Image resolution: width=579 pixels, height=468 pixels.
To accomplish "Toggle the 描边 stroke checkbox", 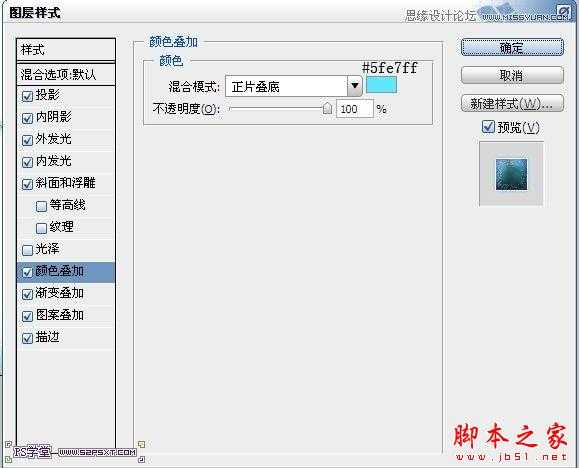I will [27, 338].
